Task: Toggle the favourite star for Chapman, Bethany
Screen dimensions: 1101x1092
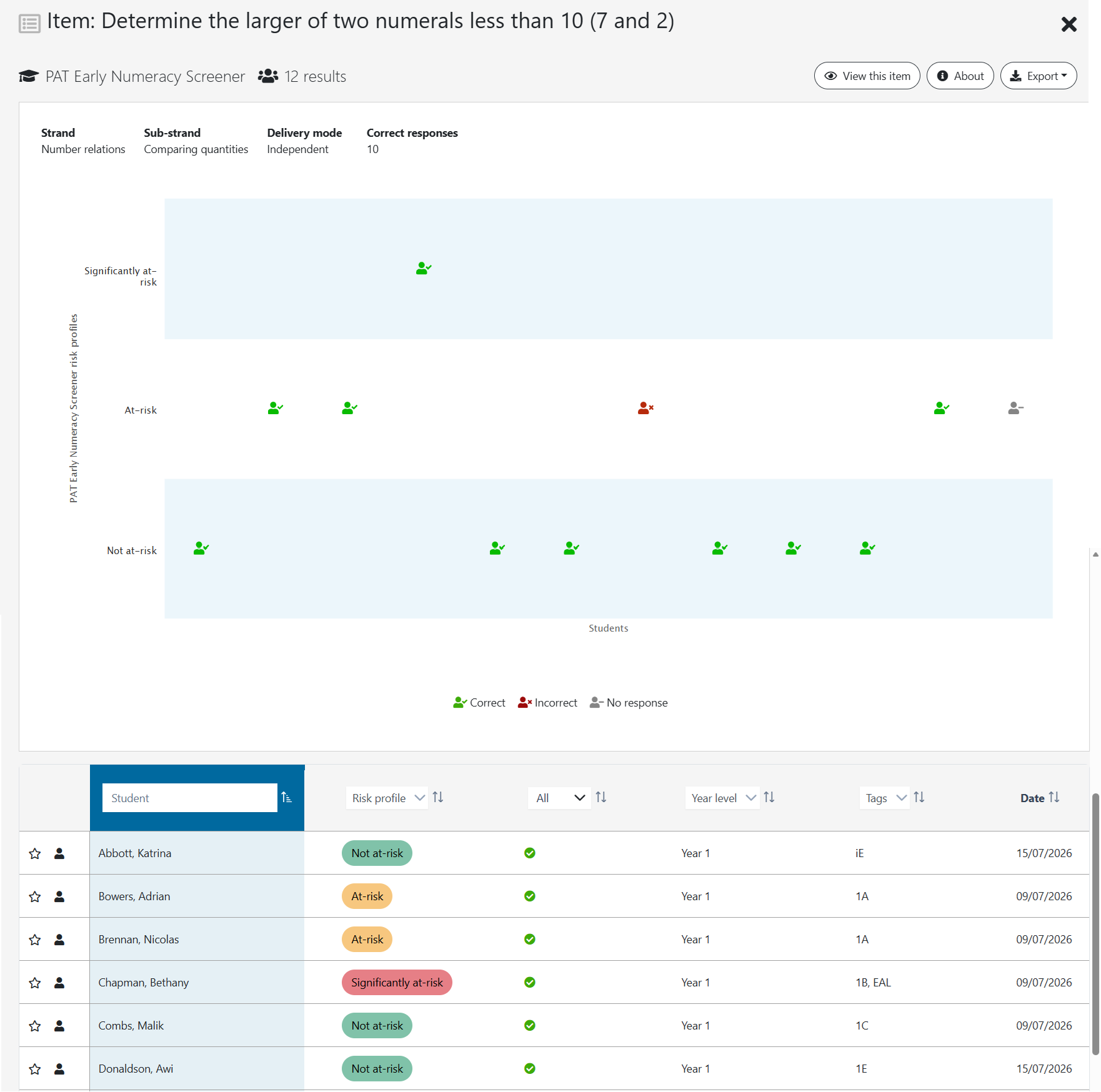Action: point(35,983)
